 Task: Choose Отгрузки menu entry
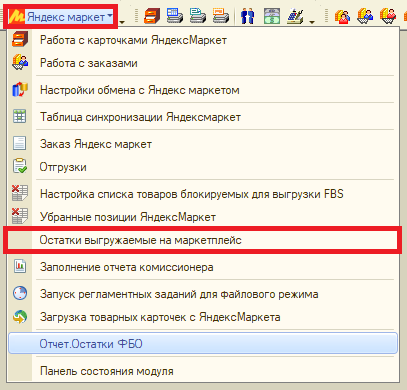click(x=203, y=167)
